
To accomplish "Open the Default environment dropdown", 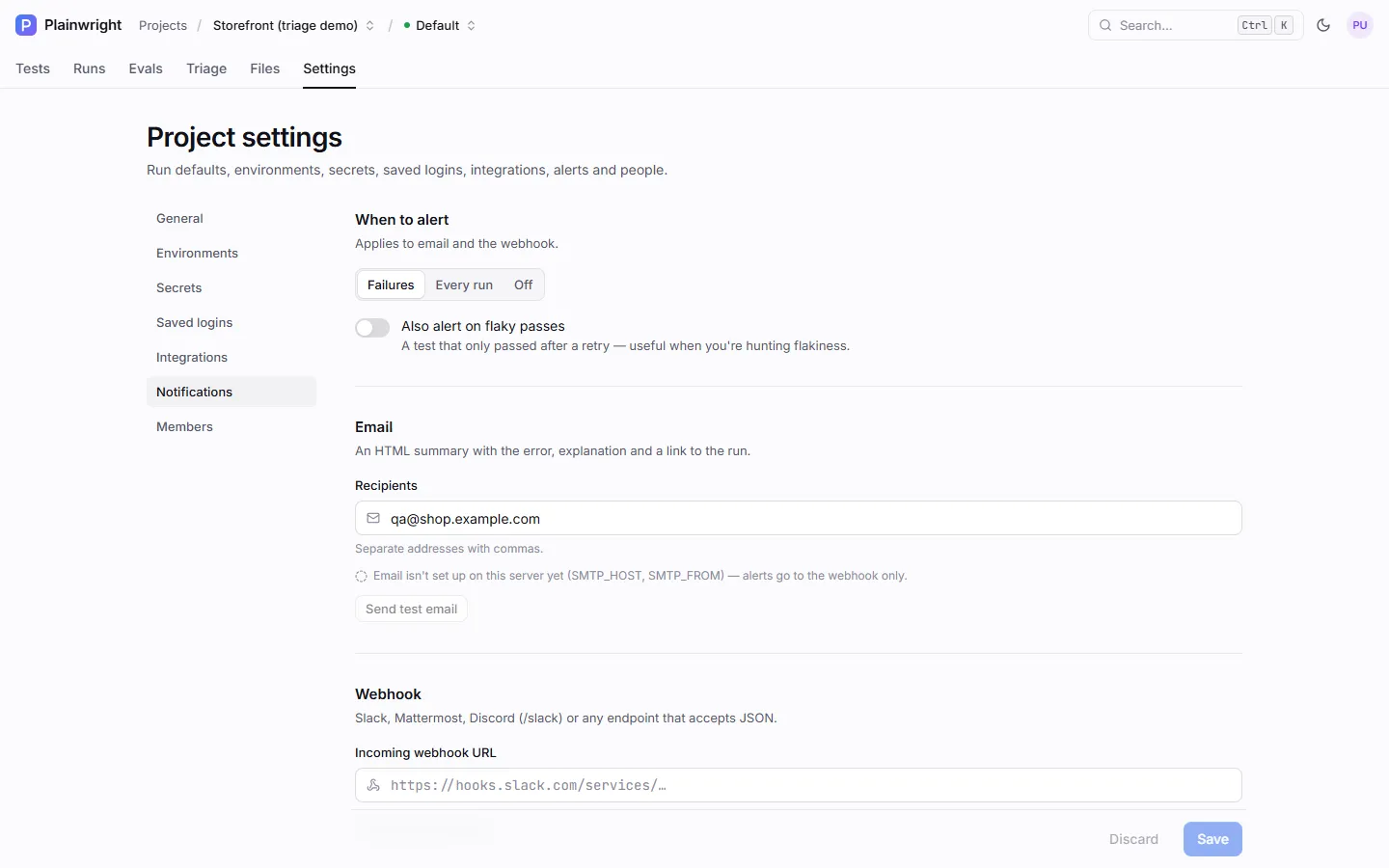I will tap(440, 25).
